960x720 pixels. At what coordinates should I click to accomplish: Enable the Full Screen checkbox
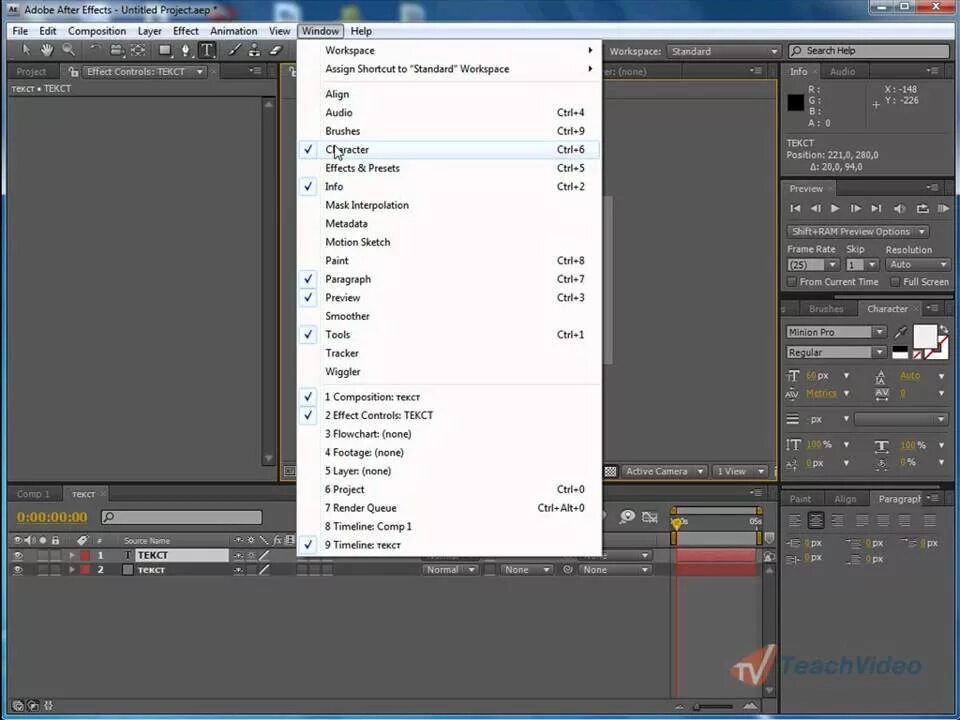click(894, 282)
